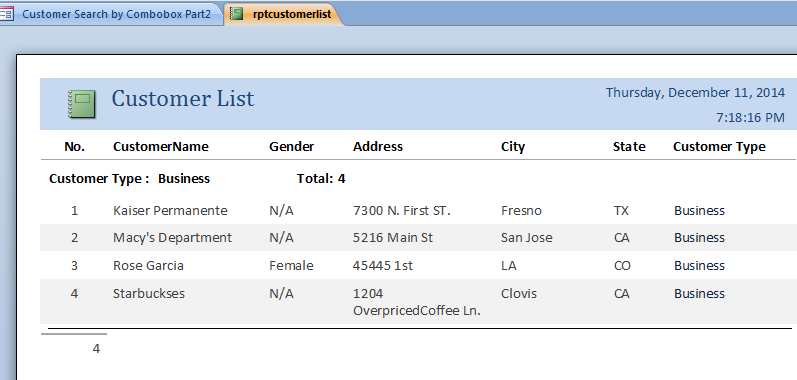Click the report icon on rptcustomerlist tab
Viewport: 797px width, 380px height.
(236, 14)
